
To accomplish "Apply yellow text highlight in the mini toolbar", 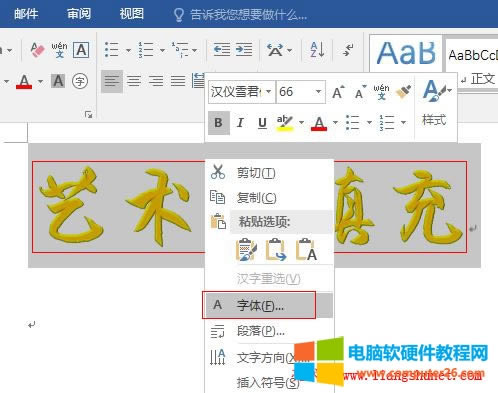I will tap(285, 123).
